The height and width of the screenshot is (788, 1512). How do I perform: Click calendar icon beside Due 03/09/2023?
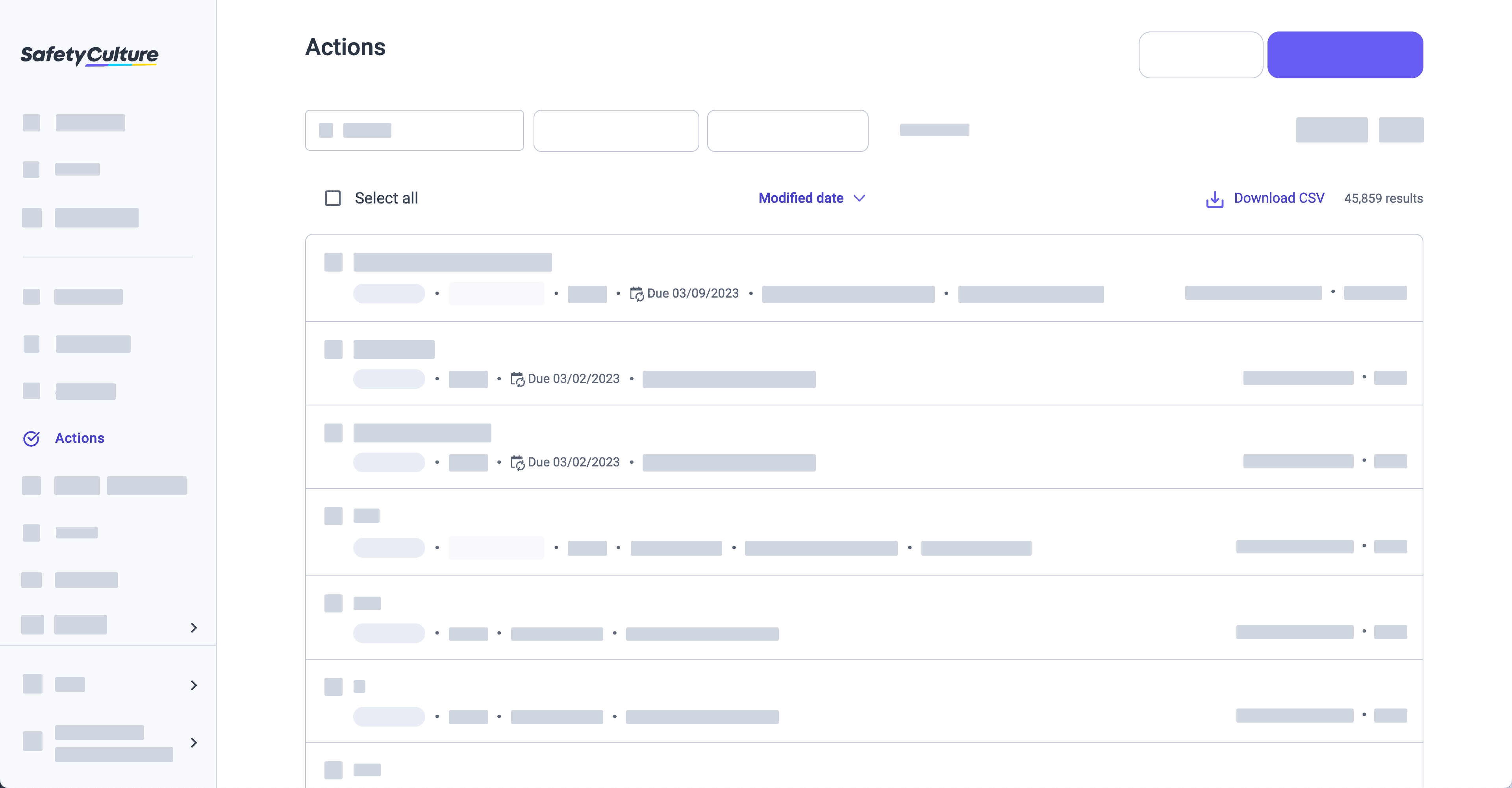click(x=637, y=294)
